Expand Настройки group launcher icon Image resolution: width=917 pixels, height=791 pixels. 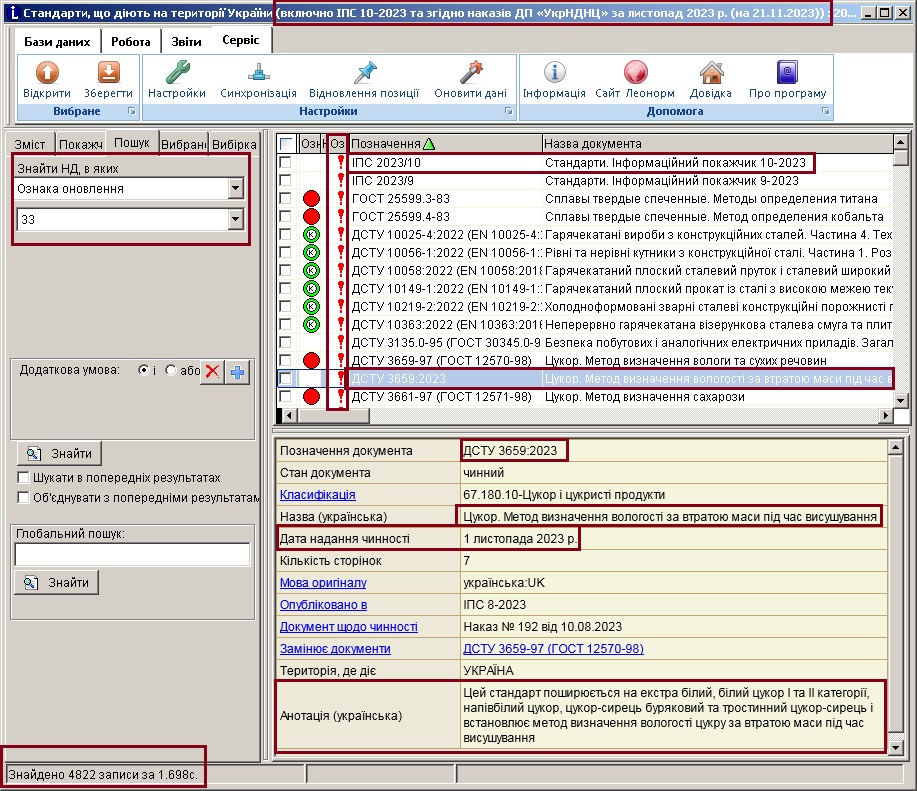pyautogui.click(x=509, y=111)
